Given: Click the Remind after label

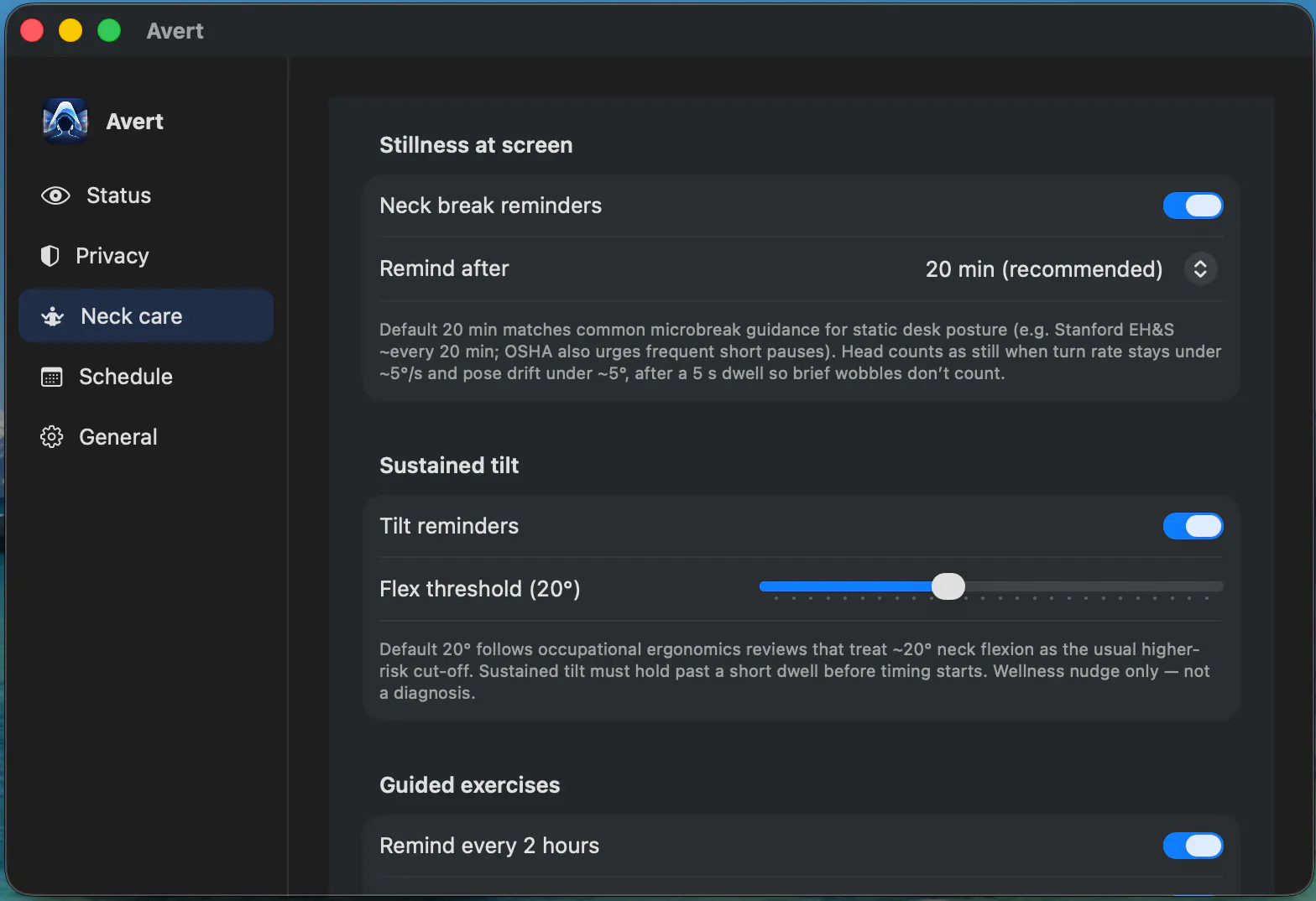Looking at the screenshot, I should tap(444, 268).
